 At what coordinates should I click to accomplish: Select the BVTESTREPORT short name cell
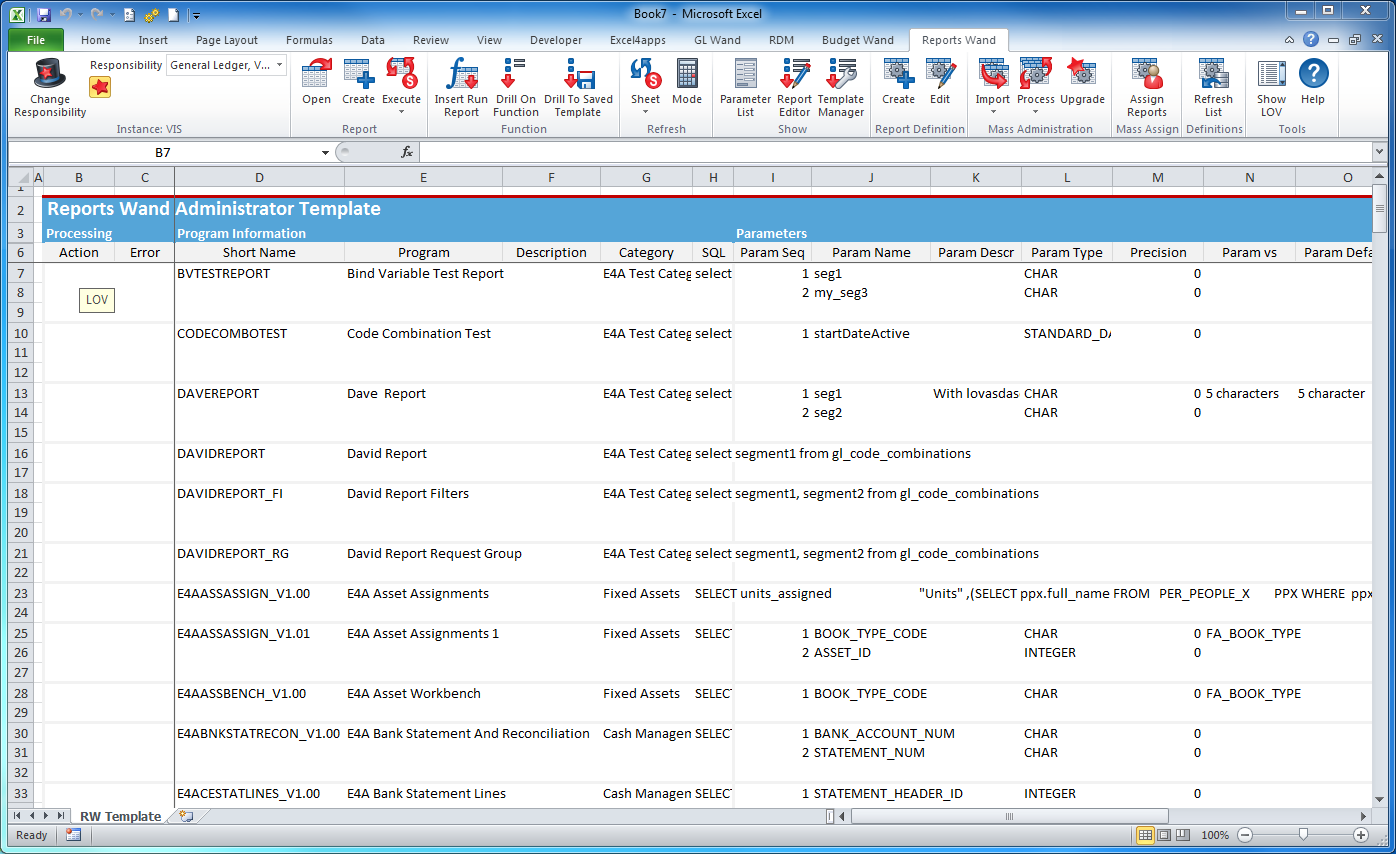click(259, 273)
